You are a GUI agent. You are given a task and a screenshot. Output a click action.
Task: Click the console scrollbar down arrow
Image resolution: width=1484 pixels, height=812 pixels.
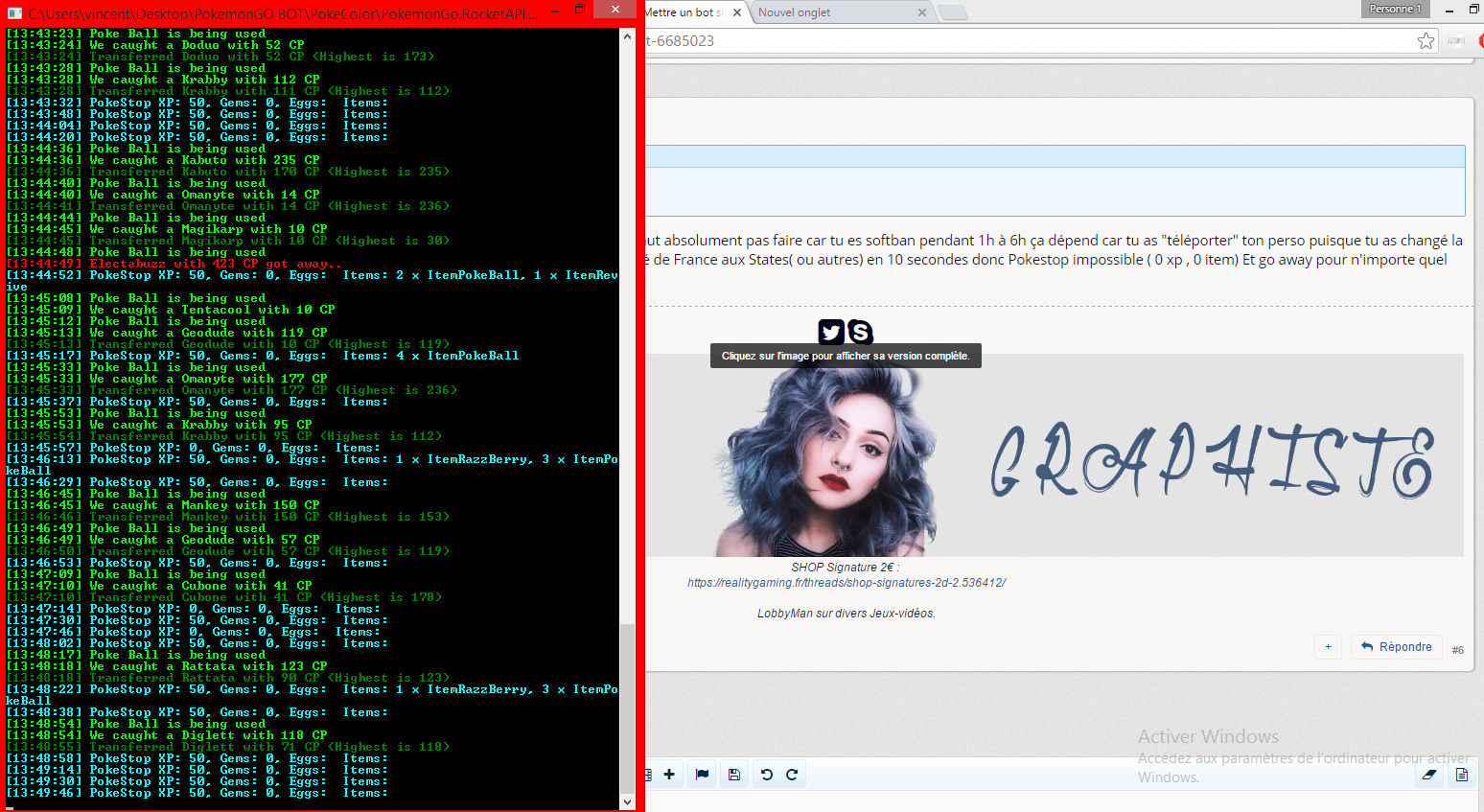[628, 801]
